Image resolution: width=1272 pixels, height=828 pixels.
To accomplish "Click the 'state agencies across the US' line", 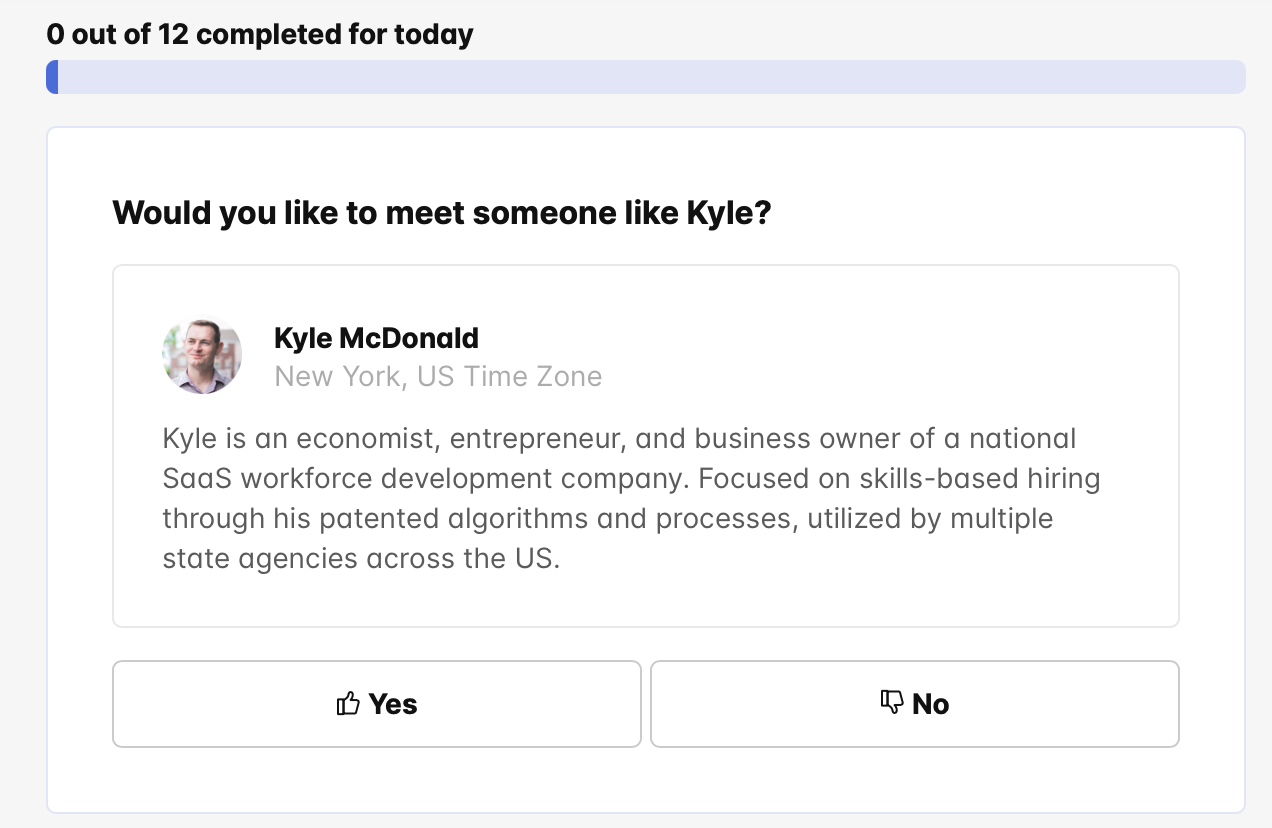I will coord(360,558).
